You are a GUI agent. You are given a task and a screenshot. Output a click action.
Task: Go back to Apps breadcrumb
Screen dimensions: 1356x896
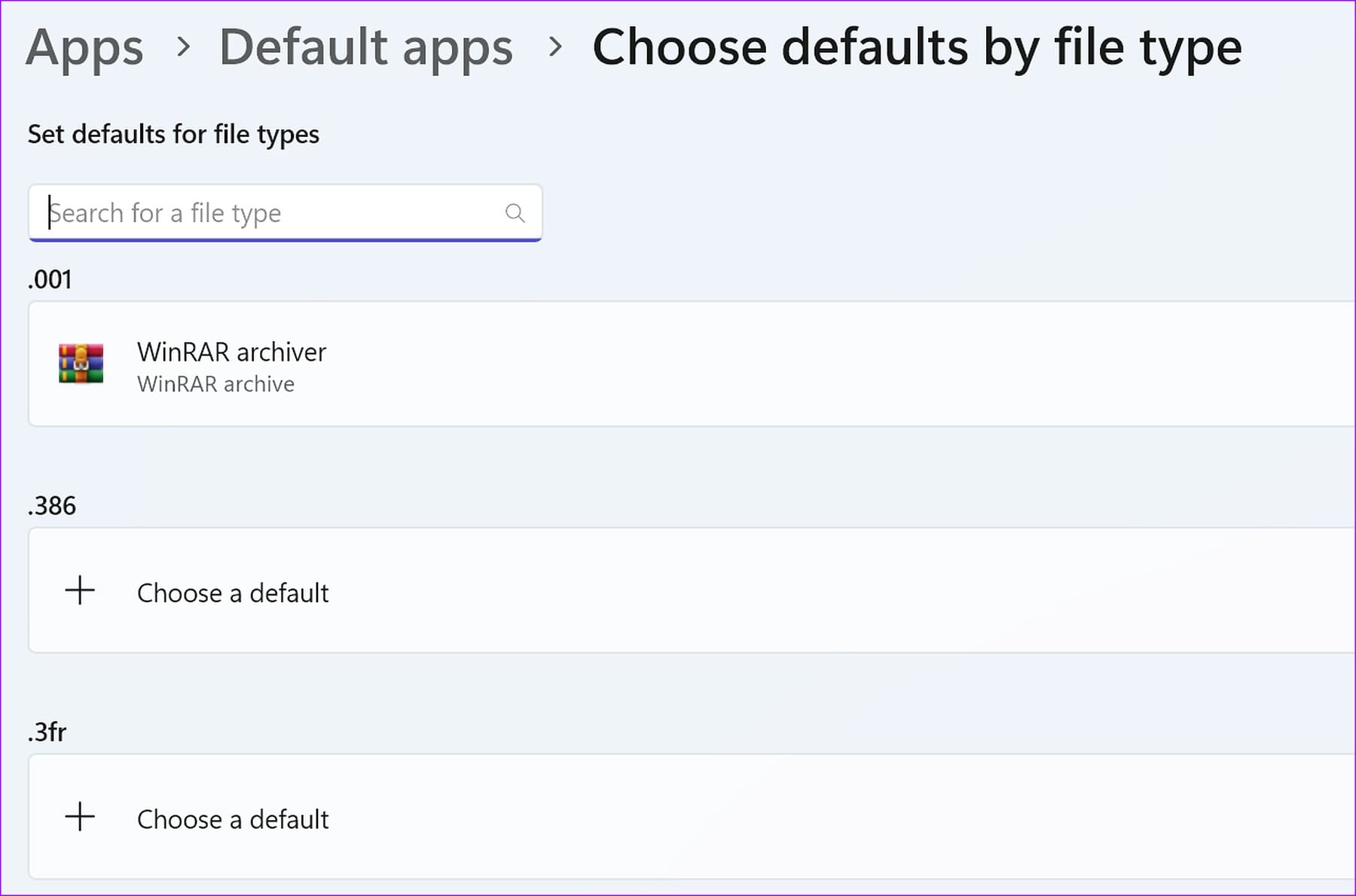(84, 47)
